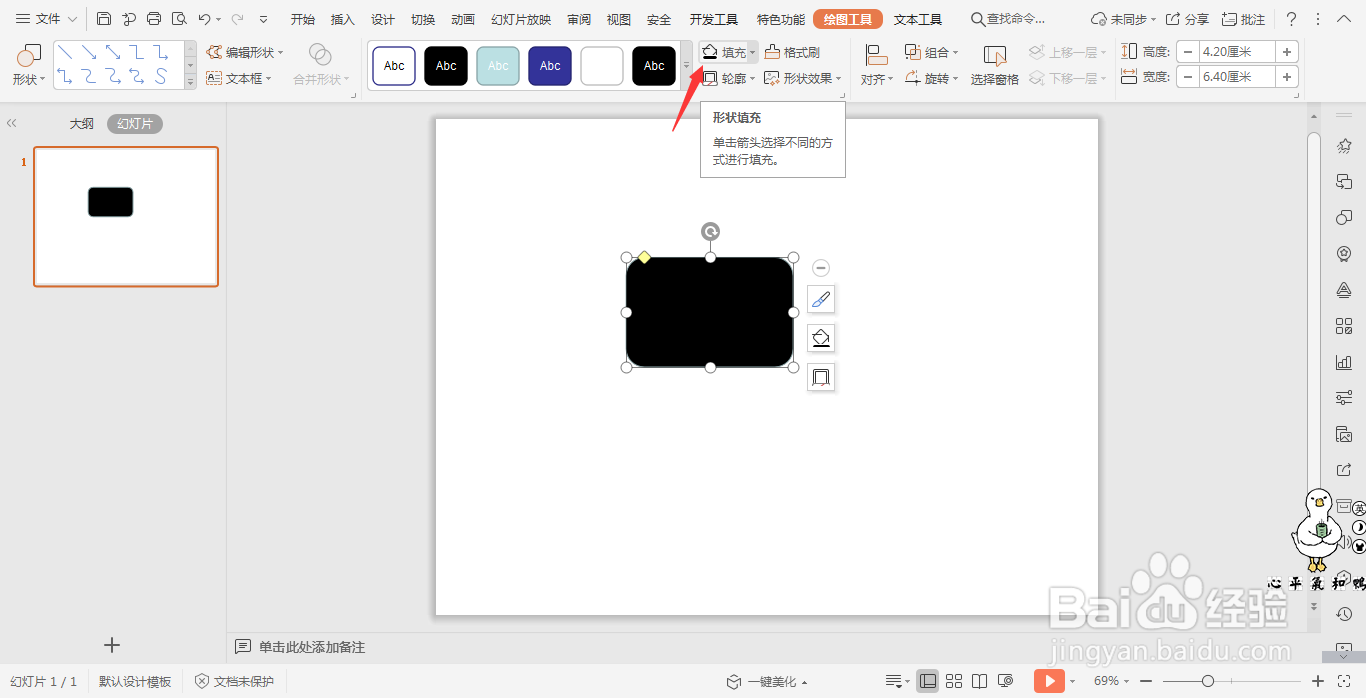Switch to the Start (开始) tab
The image size is (1366, 698).
303,19
